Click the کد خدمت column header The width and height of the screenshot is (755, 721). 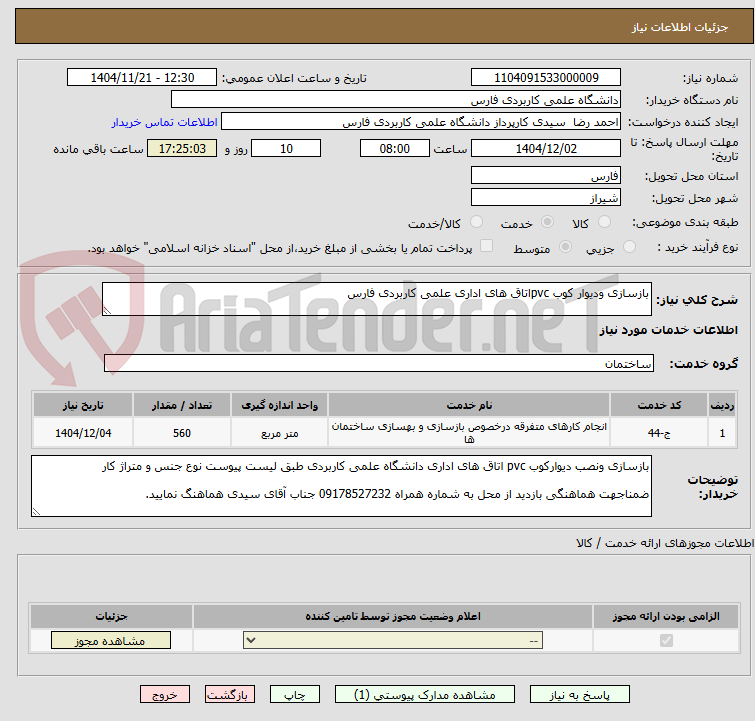pos(659,405)
